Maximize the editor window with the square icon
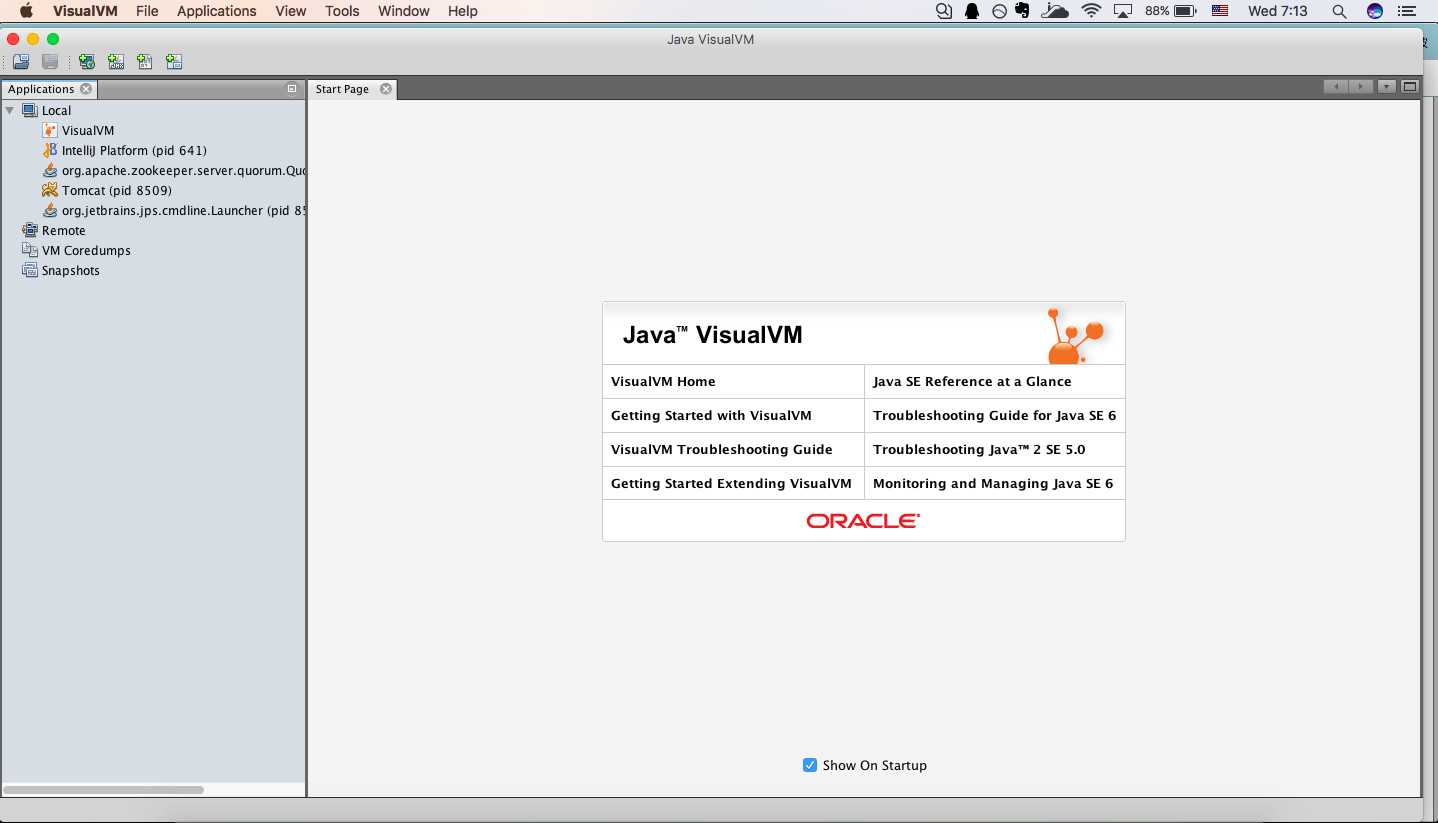The image size is (1438, 823). click(x=1410, y=87)
